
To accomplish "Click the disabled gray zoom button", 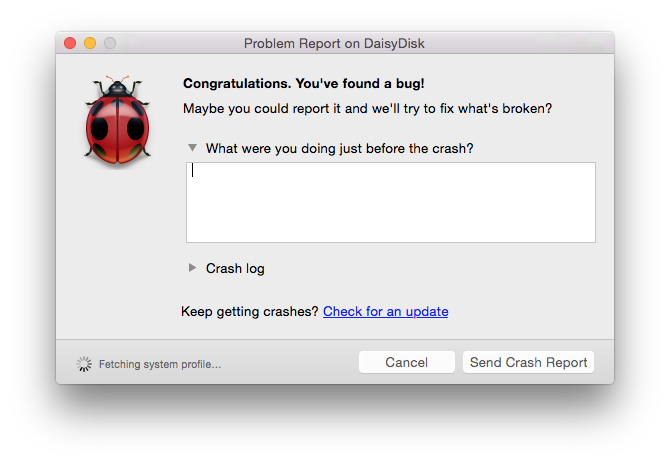I will [x=110, y=43].
